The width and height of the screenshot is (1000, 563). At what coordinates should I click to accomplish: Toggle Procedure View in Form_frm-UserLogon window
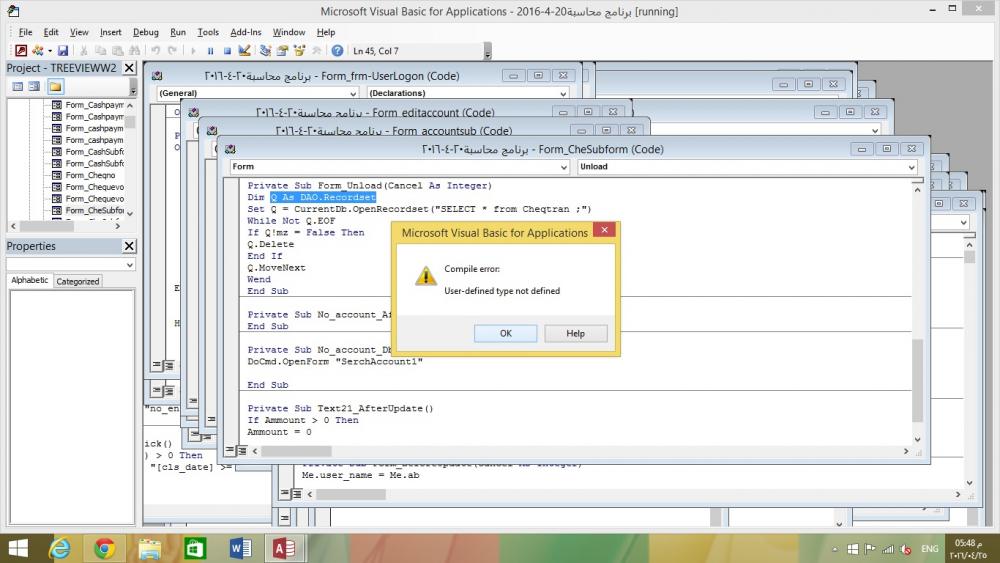(156, 365)
